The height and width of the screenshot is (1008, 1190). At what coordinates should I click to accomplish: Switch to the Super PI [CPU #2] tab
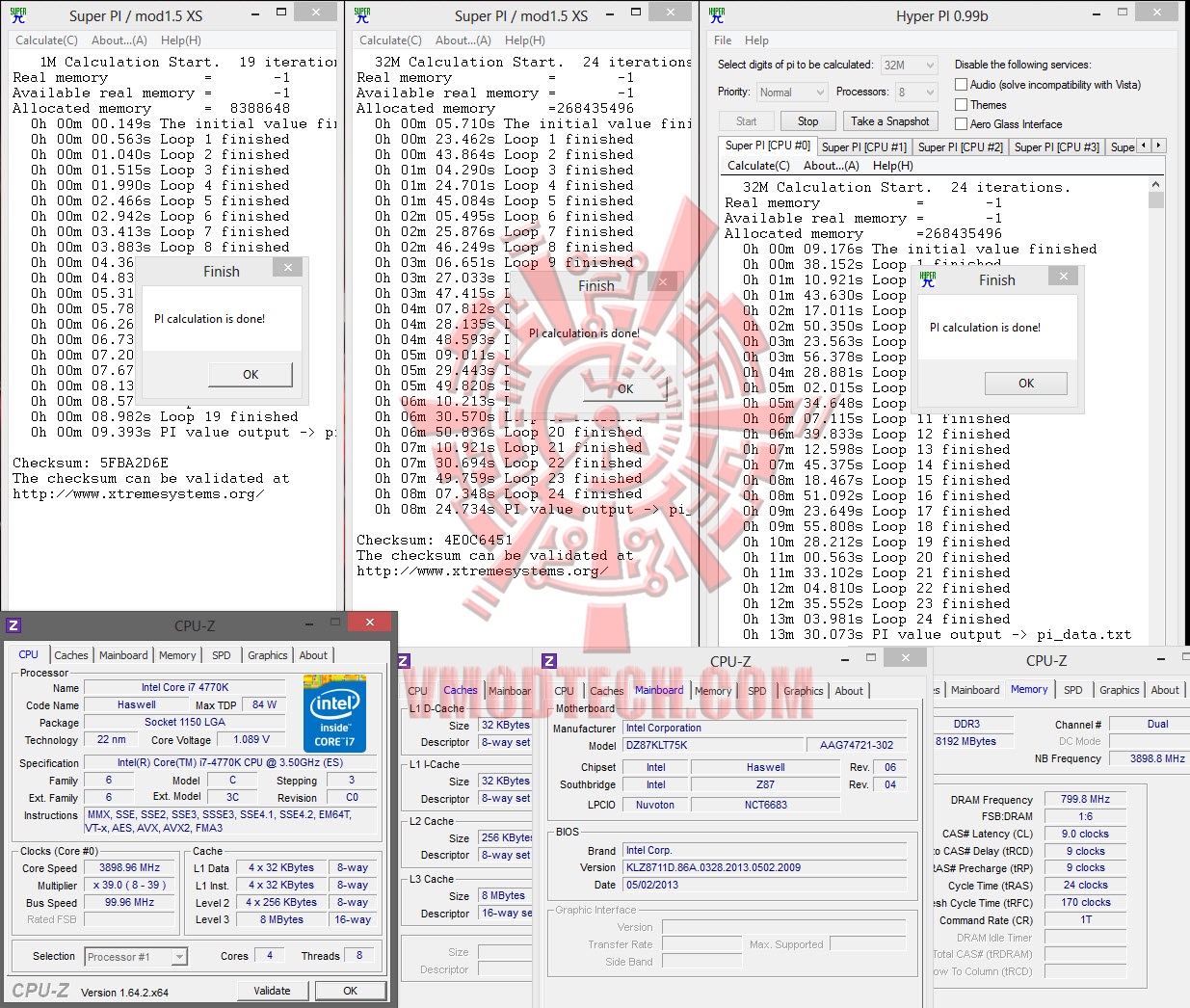(x=960, y=147)
